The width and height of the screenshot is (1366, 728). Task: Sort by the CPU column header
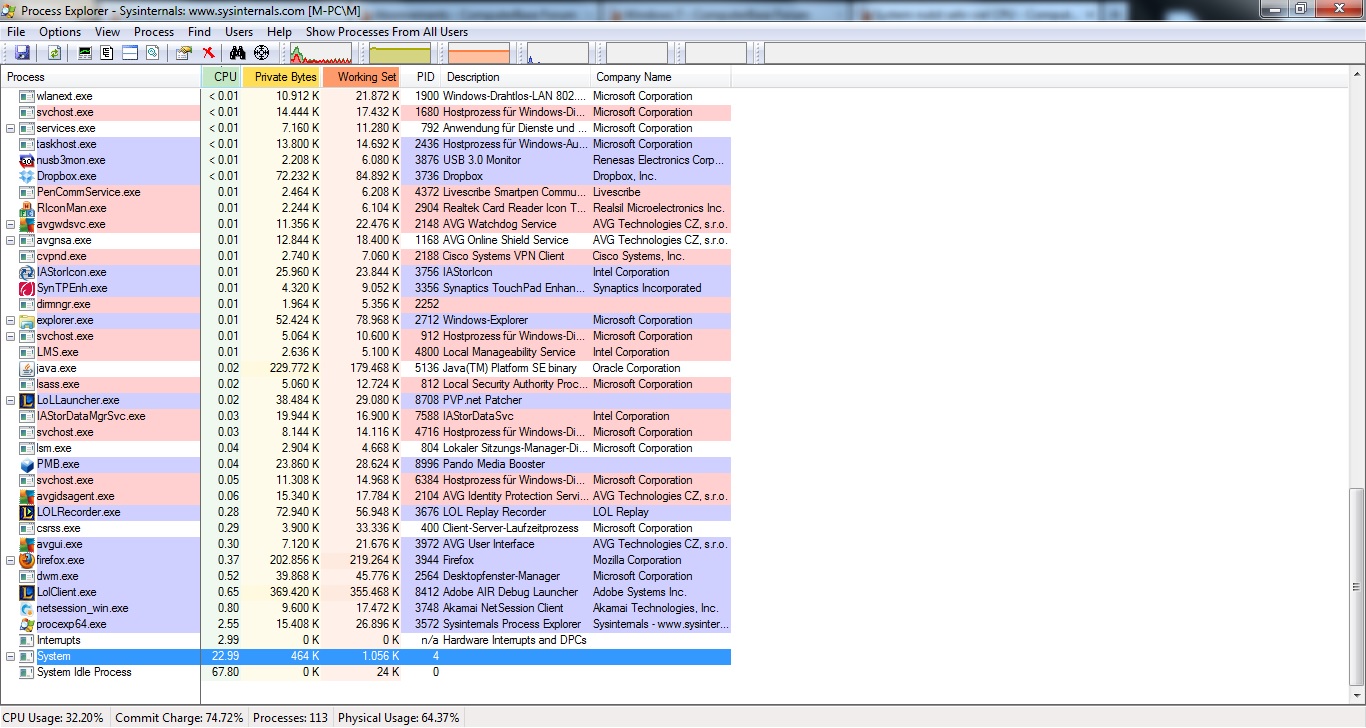point(222,77)
